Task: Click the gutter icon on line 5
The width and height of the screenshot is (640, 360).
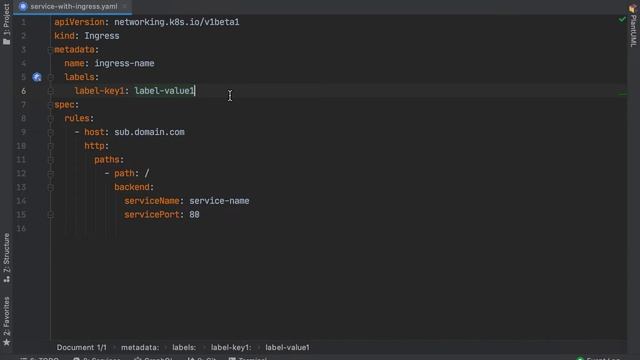Action: 37,77
